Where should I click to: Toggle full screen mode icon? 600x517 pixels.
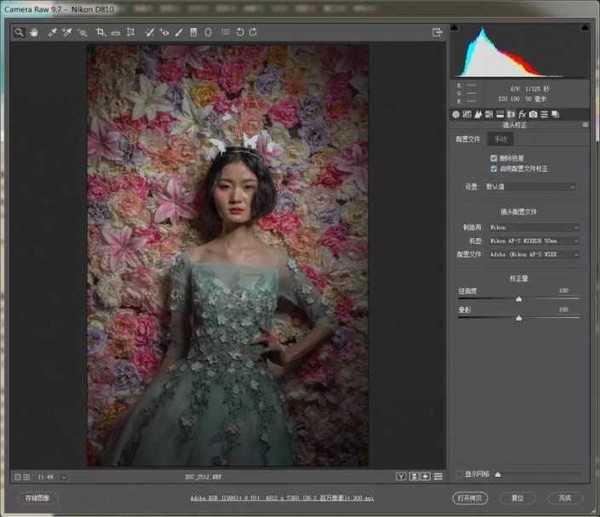(437, 33)
